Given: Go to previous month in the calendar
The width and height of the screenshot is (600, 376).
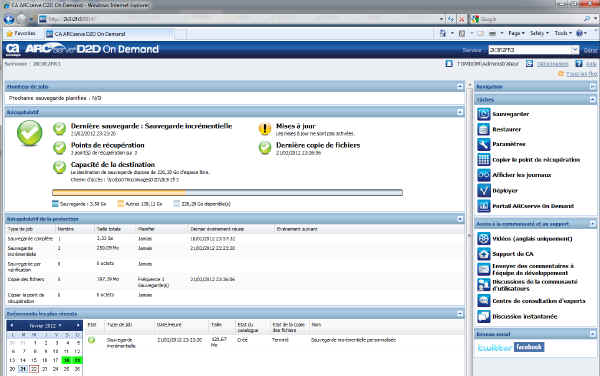Looking at the screenshot, I should [x=12, y=326].
